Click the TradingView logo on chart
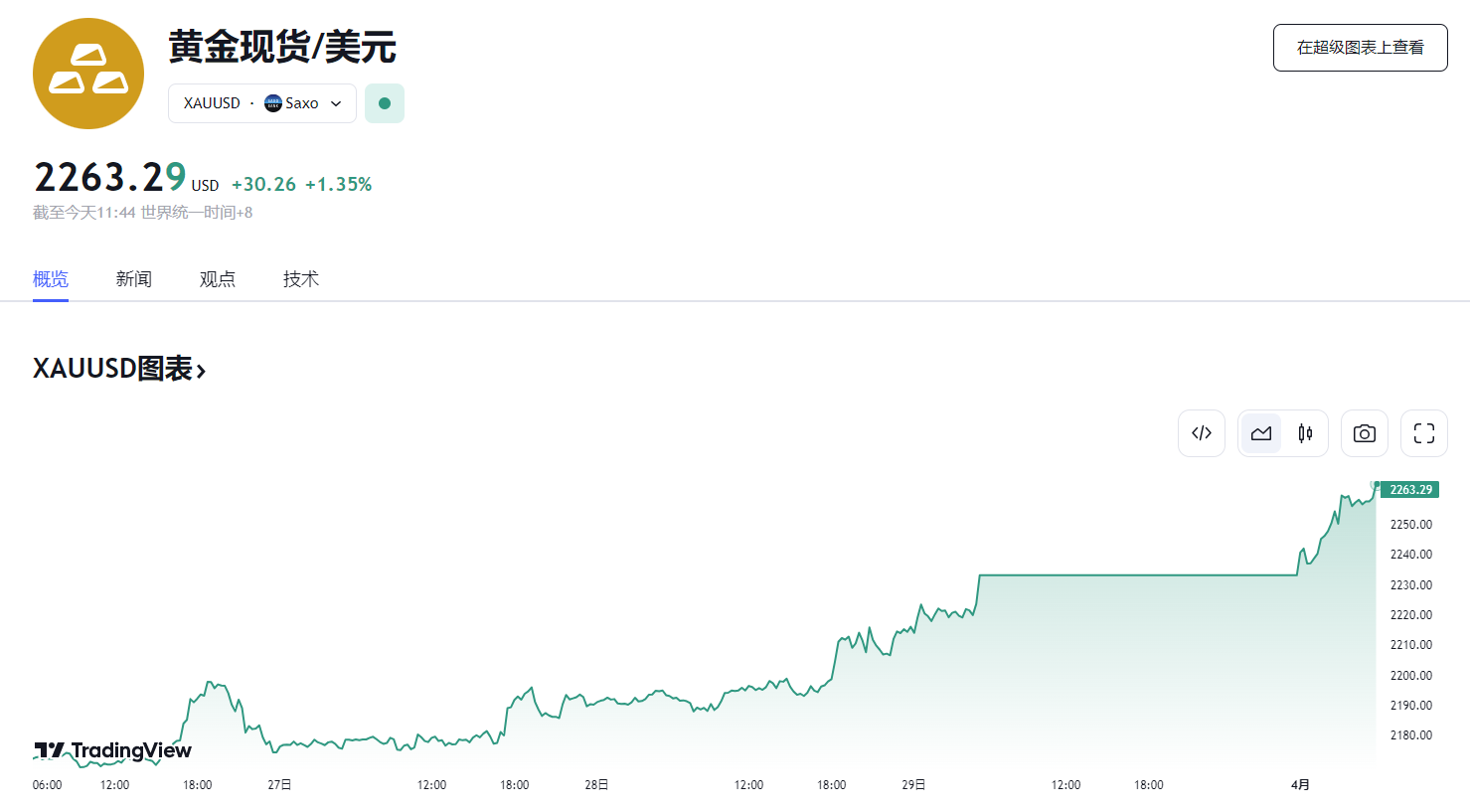This screenshot has width=1470, height=812. tap(112, 750)
